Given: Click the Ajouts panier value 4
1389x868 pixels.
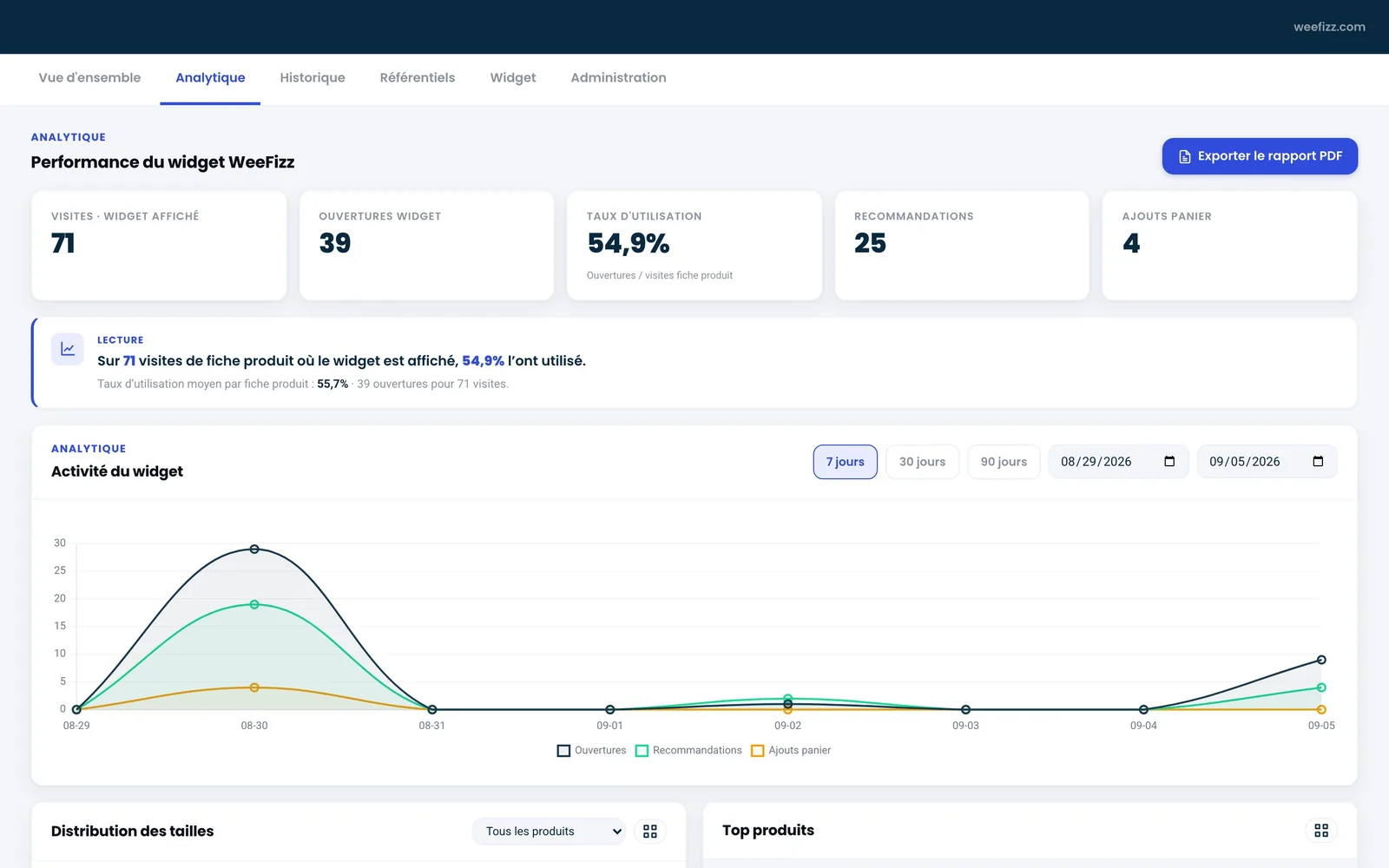Looking at the screenshot, I should pyautogui.click(x=1131, y=243).
